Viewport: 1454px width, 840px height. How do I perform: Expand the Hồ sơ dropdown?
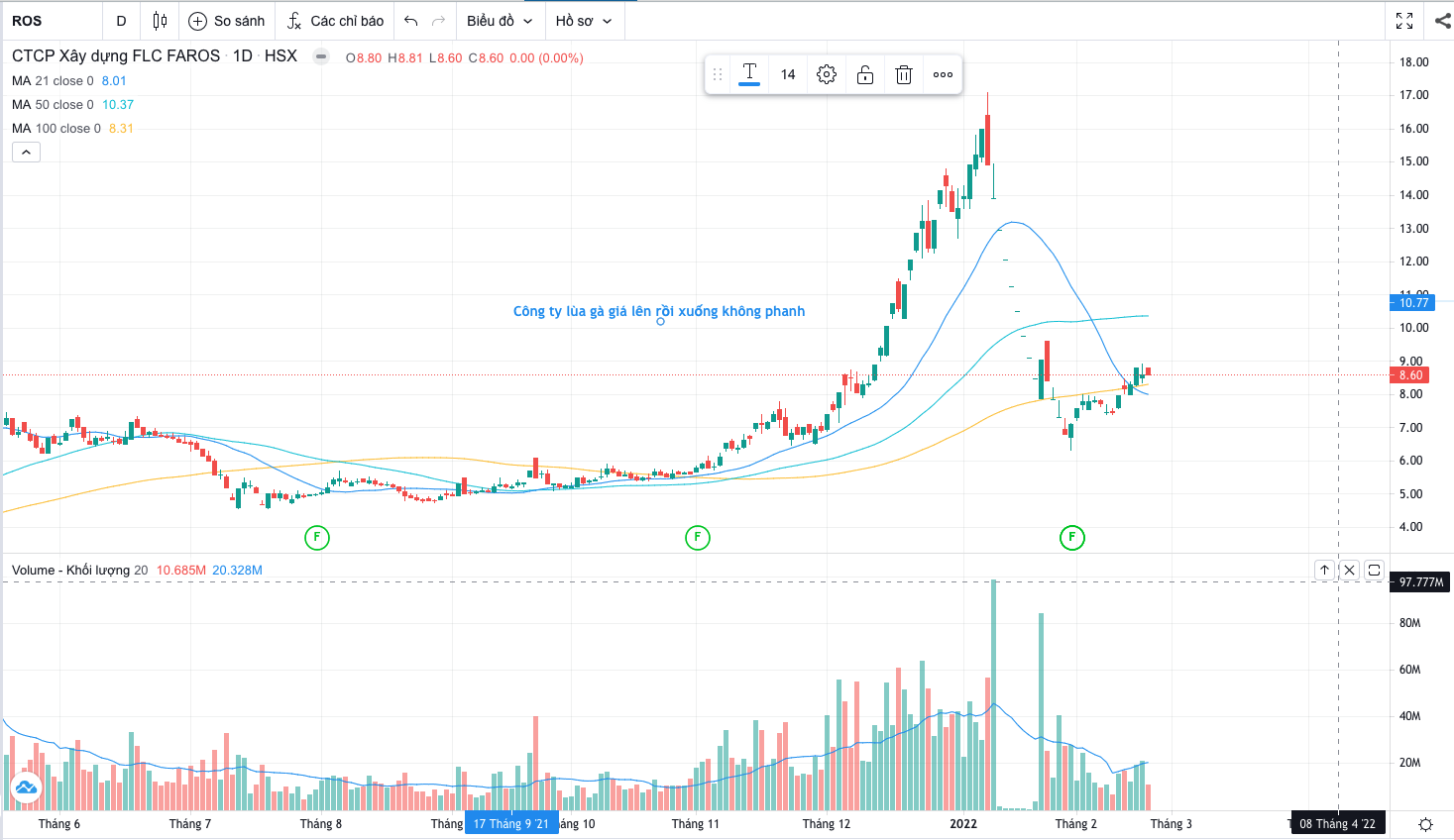[584, 21]
